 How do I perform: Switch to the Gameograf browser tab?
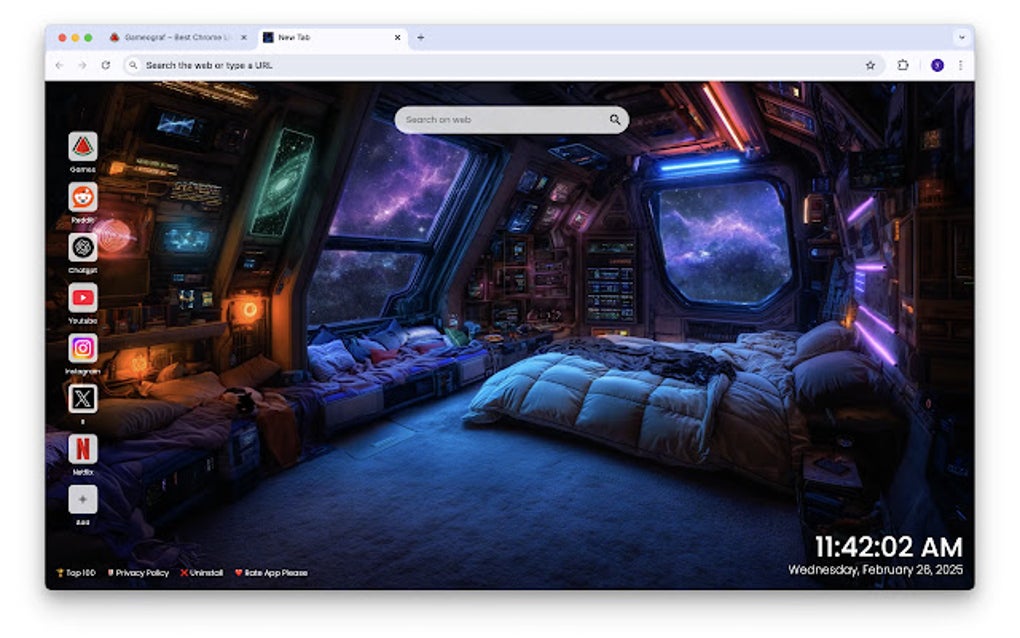tap(170, 35)
